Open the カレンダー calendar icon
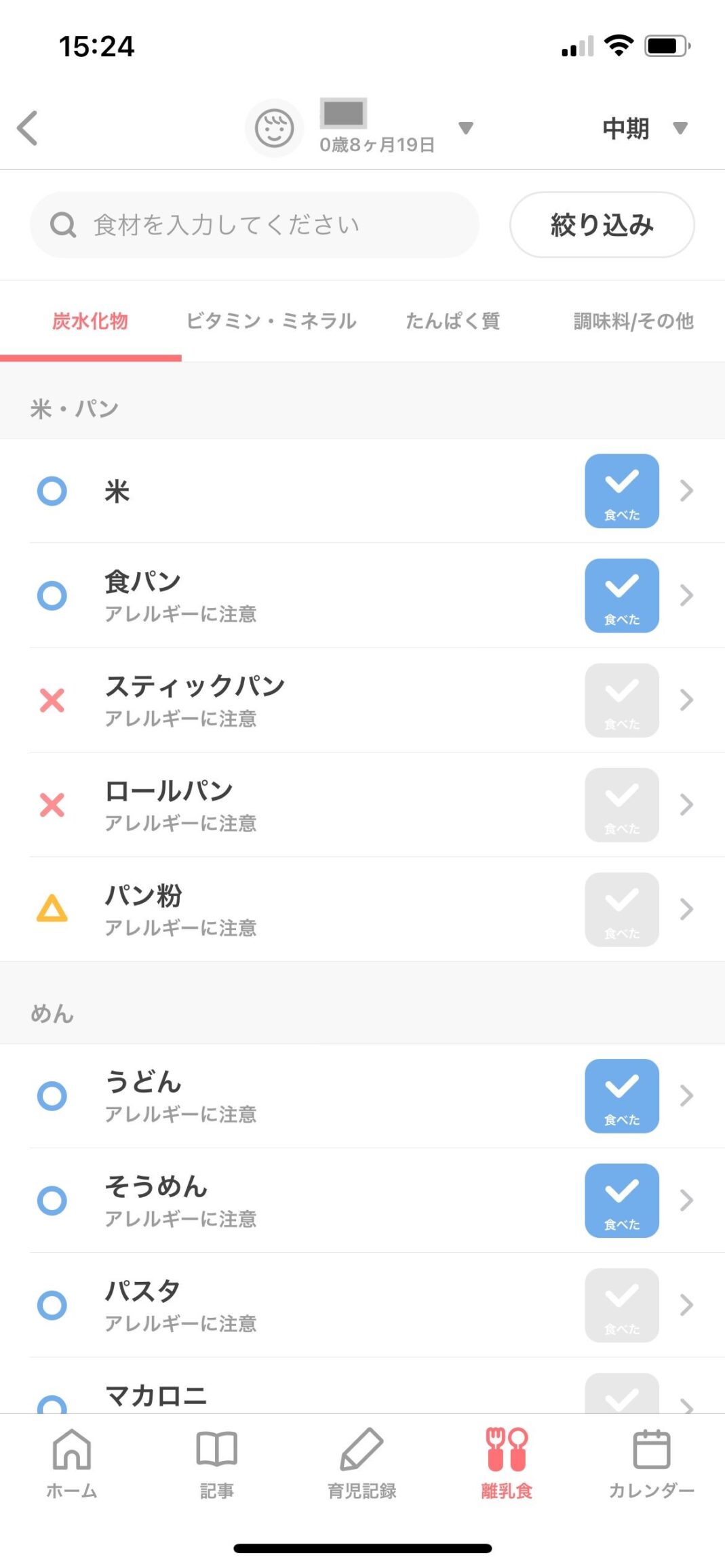Screen dimensions: 725x1568 click(651, 1462)
